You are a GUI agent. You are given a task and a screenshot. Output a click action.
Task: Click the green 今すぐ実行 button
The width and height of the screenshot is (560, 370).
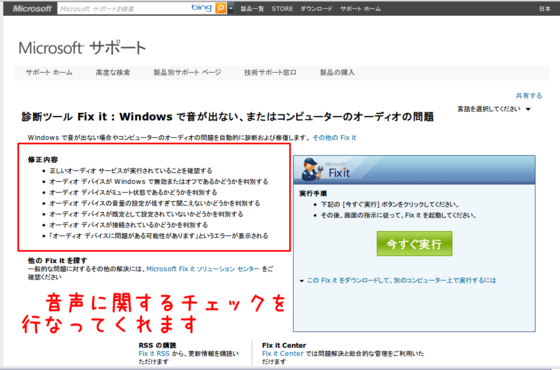click(x=414, y=244)
